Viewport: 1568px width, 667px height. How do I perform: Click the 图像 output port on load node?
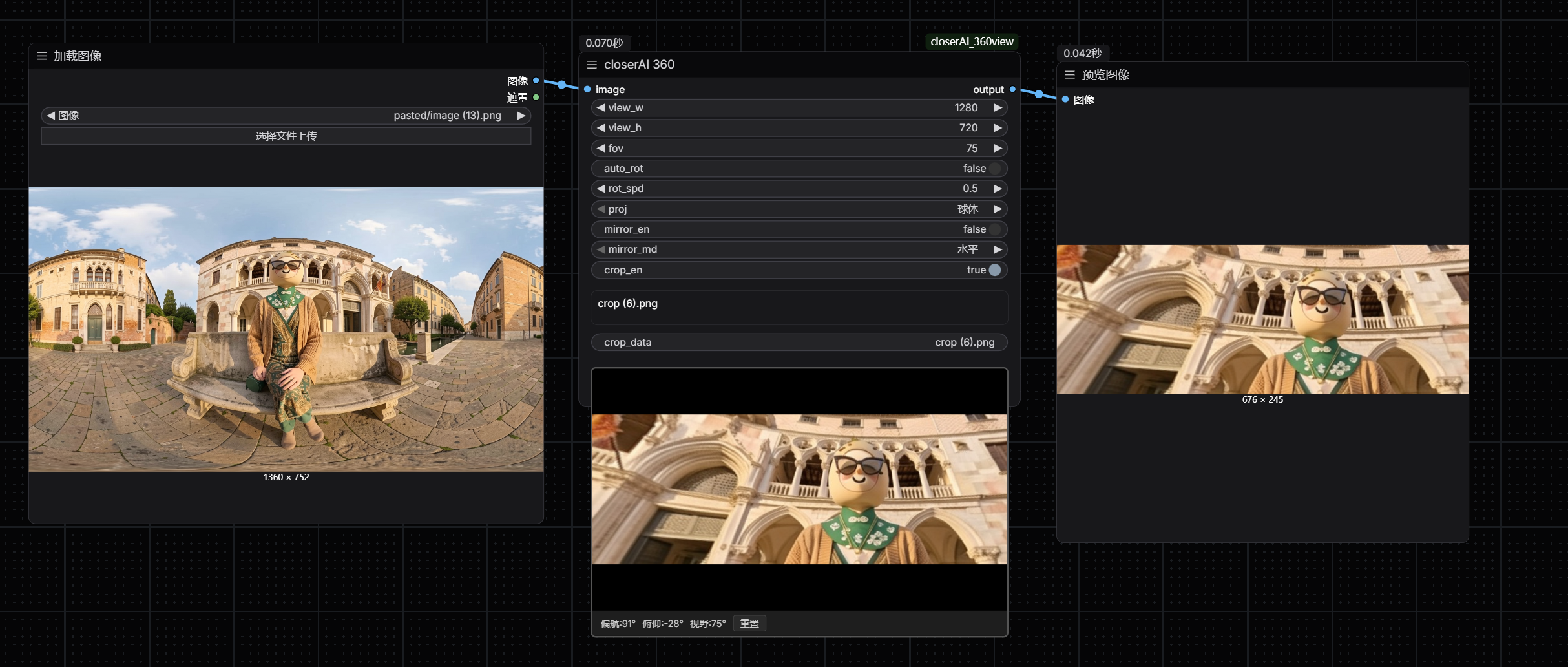[536, 81]
